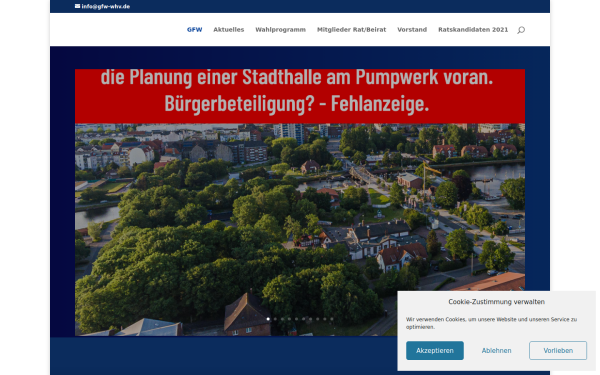Jump to the third slide pagination dot
This screenshot has width=600, height=375.
point(282,319)
